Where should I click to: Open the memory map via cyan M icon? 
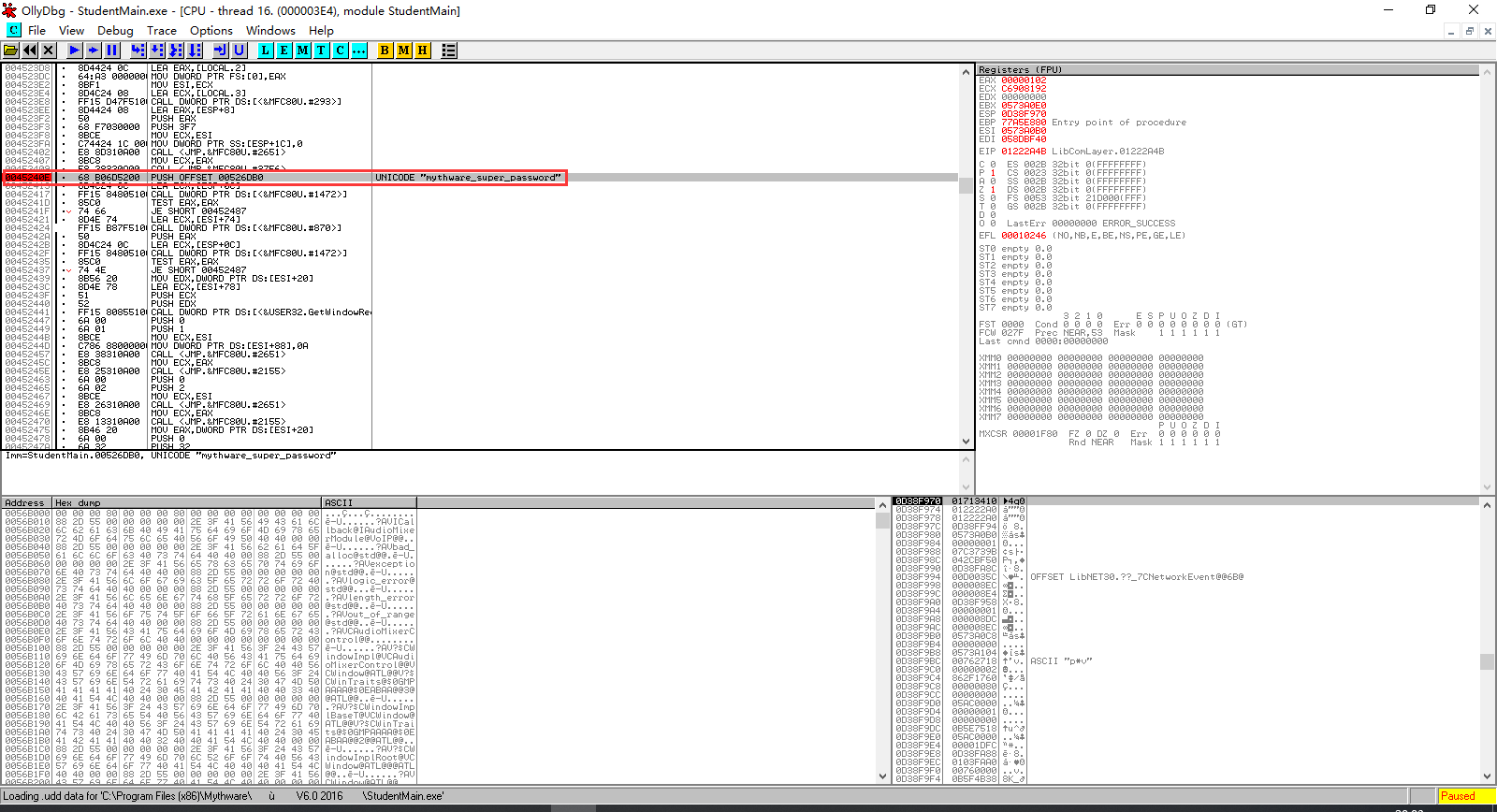303,51
